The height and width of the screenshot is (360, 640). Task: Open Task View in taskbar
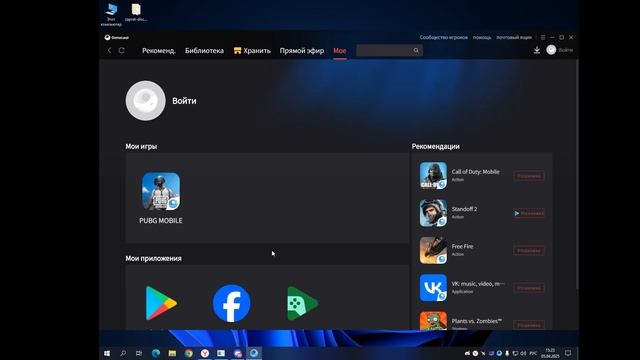pos(139,353)
